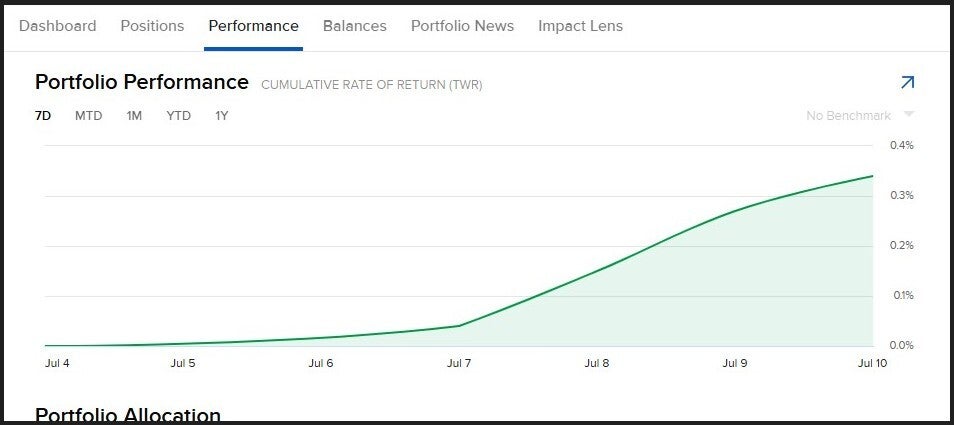Go to the Balances tab
This screenshot has height=425, width=954.
(x=354, y=26)
